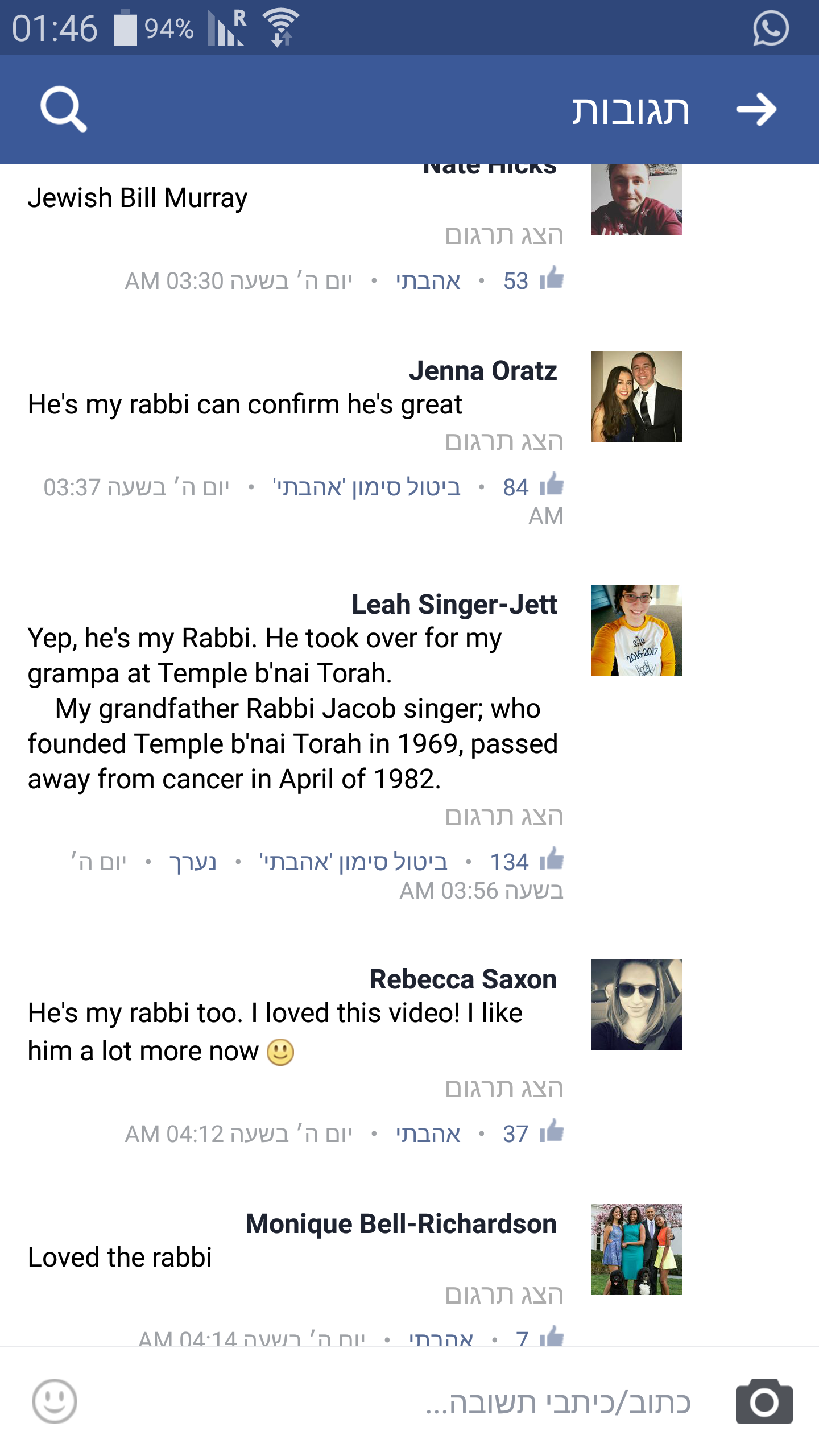Open Jenna Oratz's profile name
This screenshot has height=1456, width=819.
pos(483,371)
